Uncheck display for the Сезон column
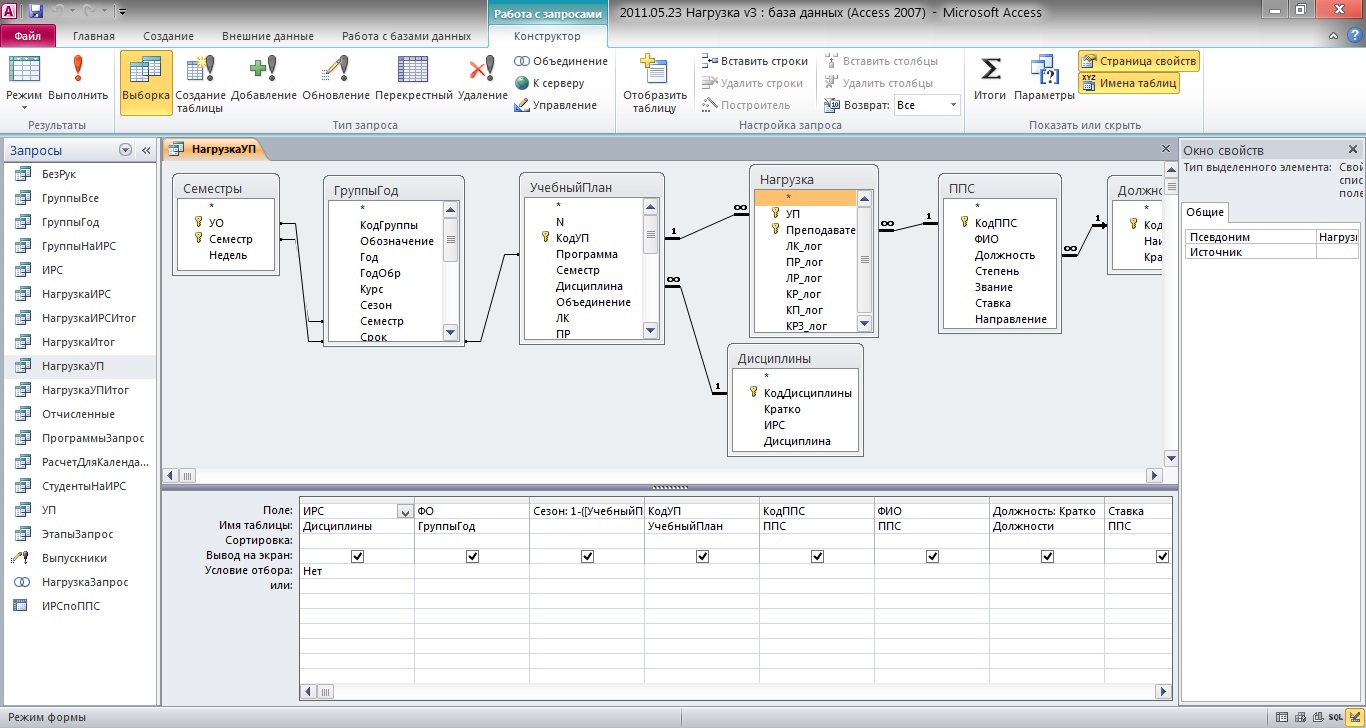 [x=587, y=556]
